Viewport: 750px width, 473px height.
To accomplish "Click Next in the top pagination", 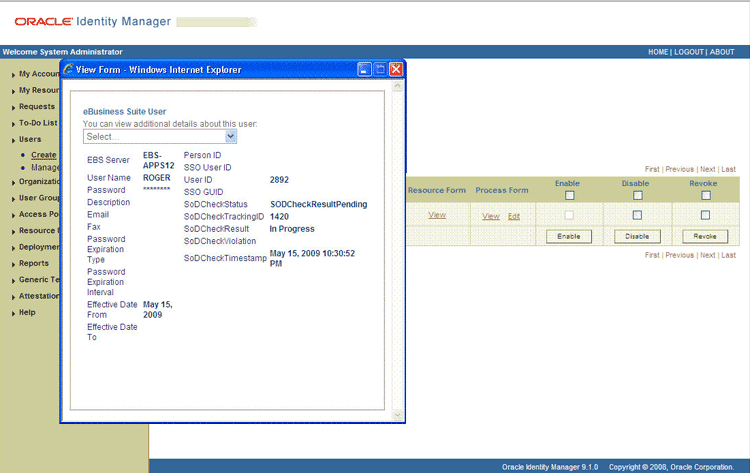I will click(x=707, y=169).
